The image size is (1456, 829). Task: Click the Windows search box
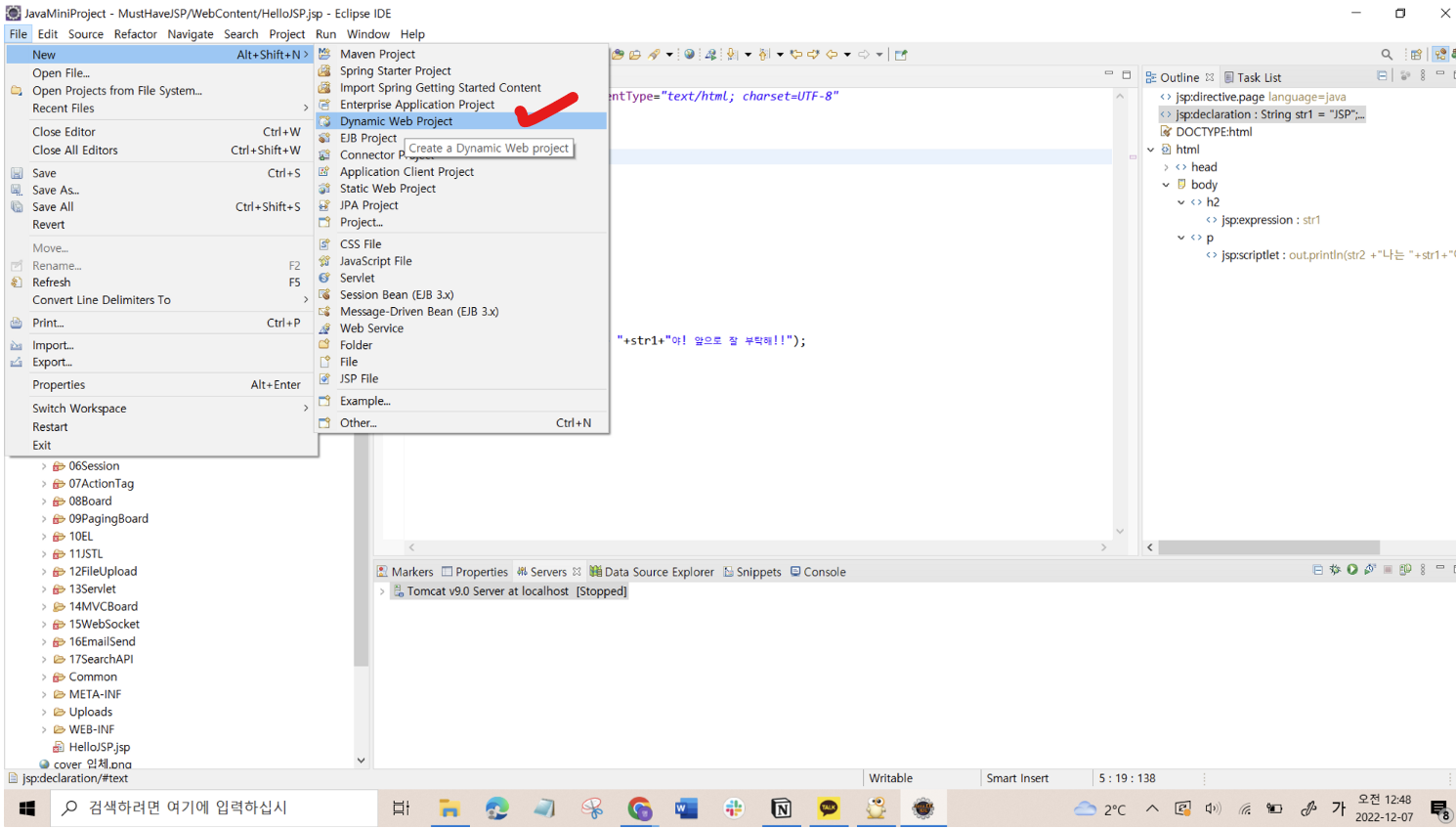pos(214,808)
